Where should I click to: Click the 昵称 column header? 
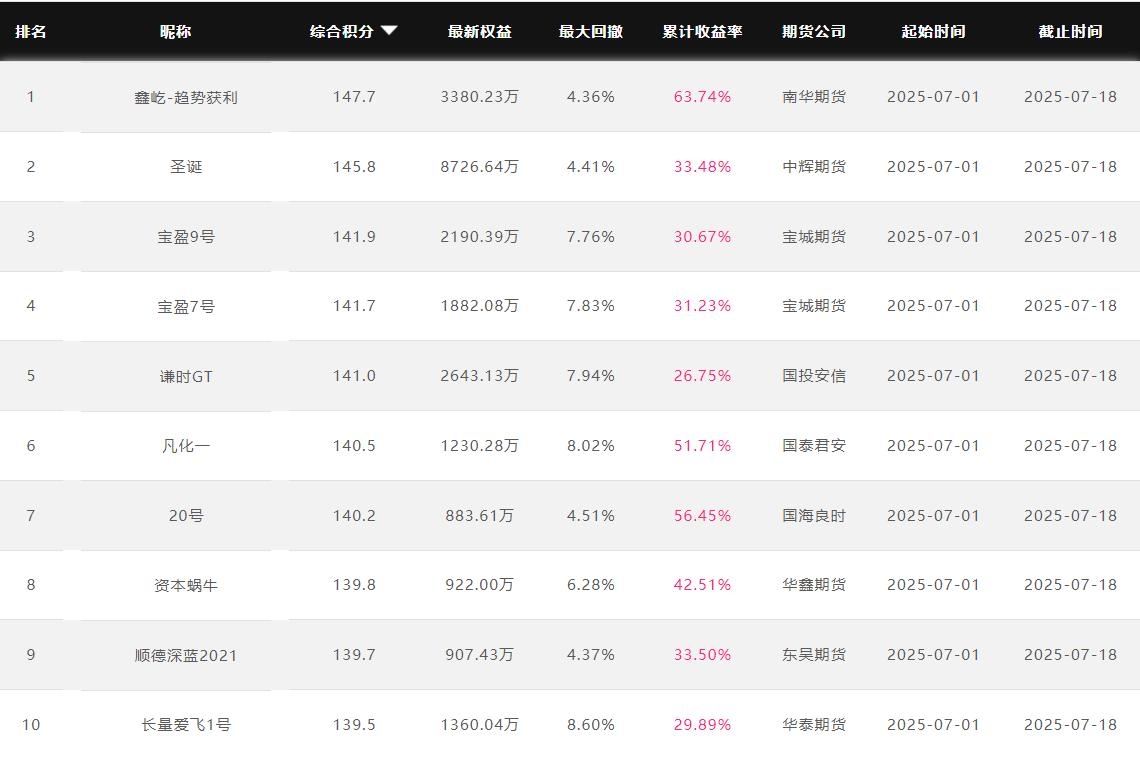pos(175,31)
